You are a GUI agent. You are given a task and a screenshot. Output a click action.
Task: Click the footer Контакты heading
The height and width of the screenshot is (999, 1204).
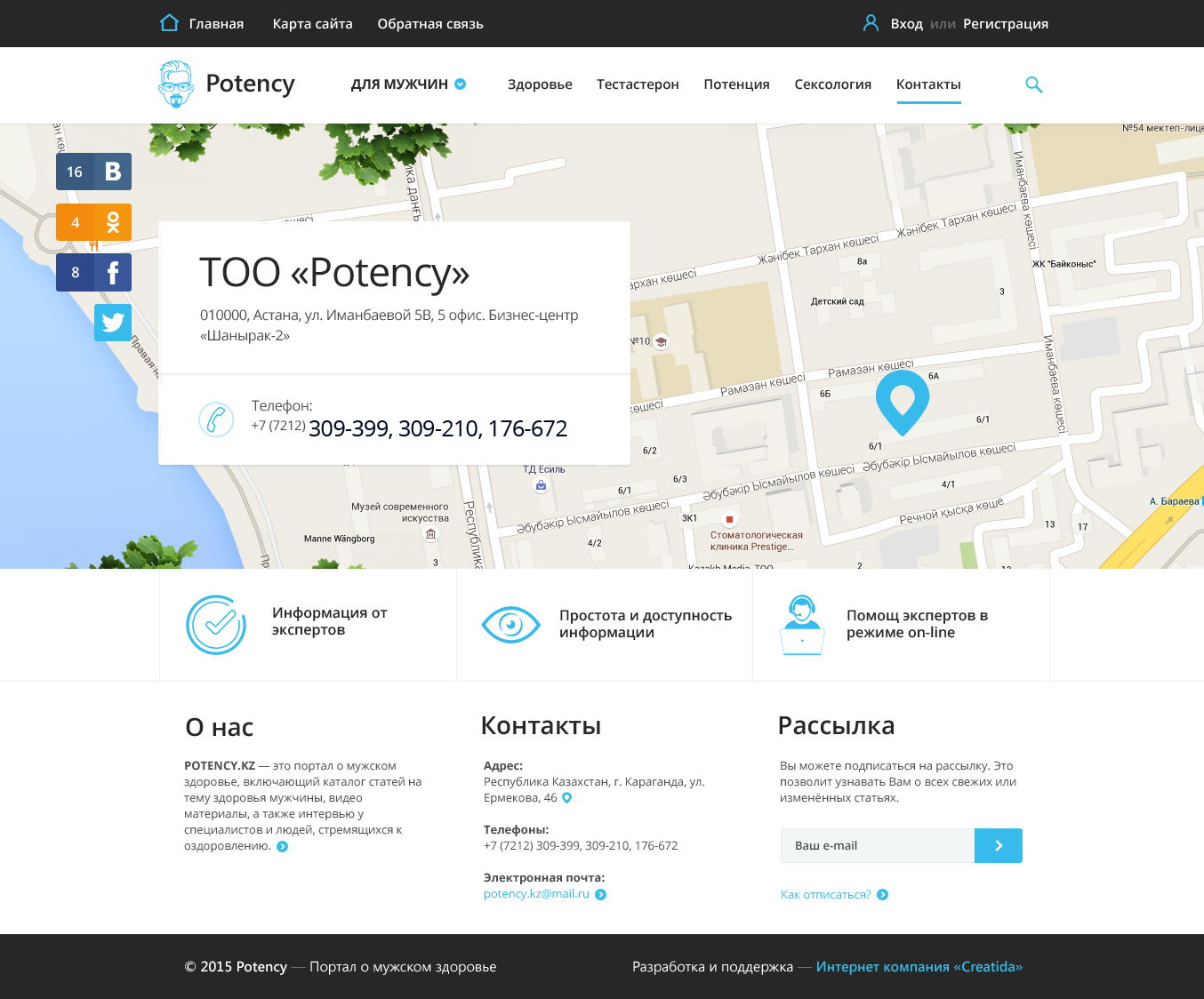point(541,725)
